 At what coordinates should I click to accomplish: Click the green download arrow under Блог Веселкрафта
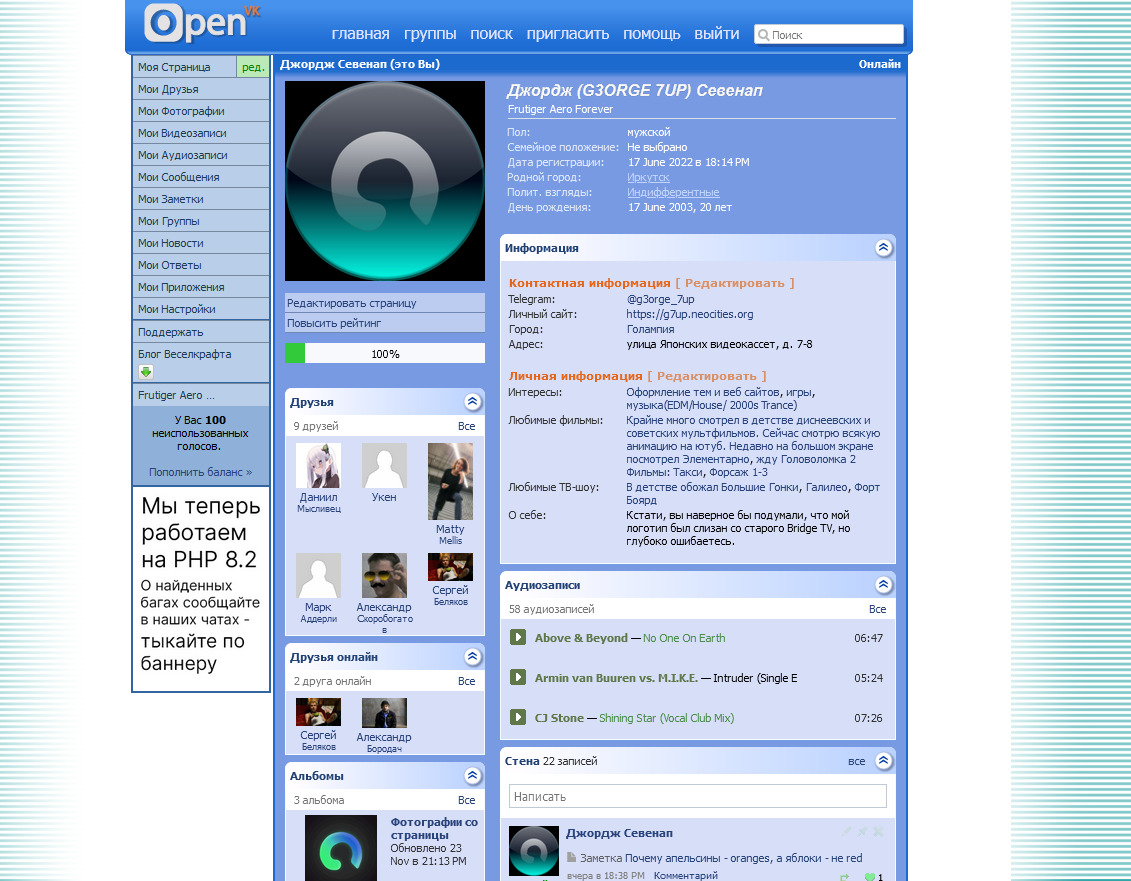[146, 372]
